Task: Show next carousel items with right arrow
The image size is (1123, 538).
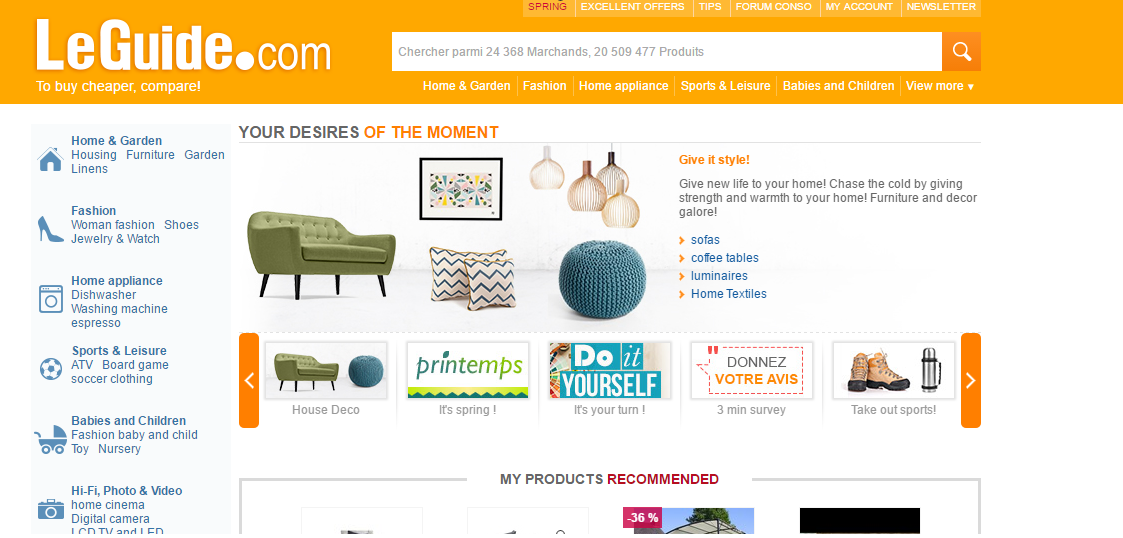Action: [970, 380]
